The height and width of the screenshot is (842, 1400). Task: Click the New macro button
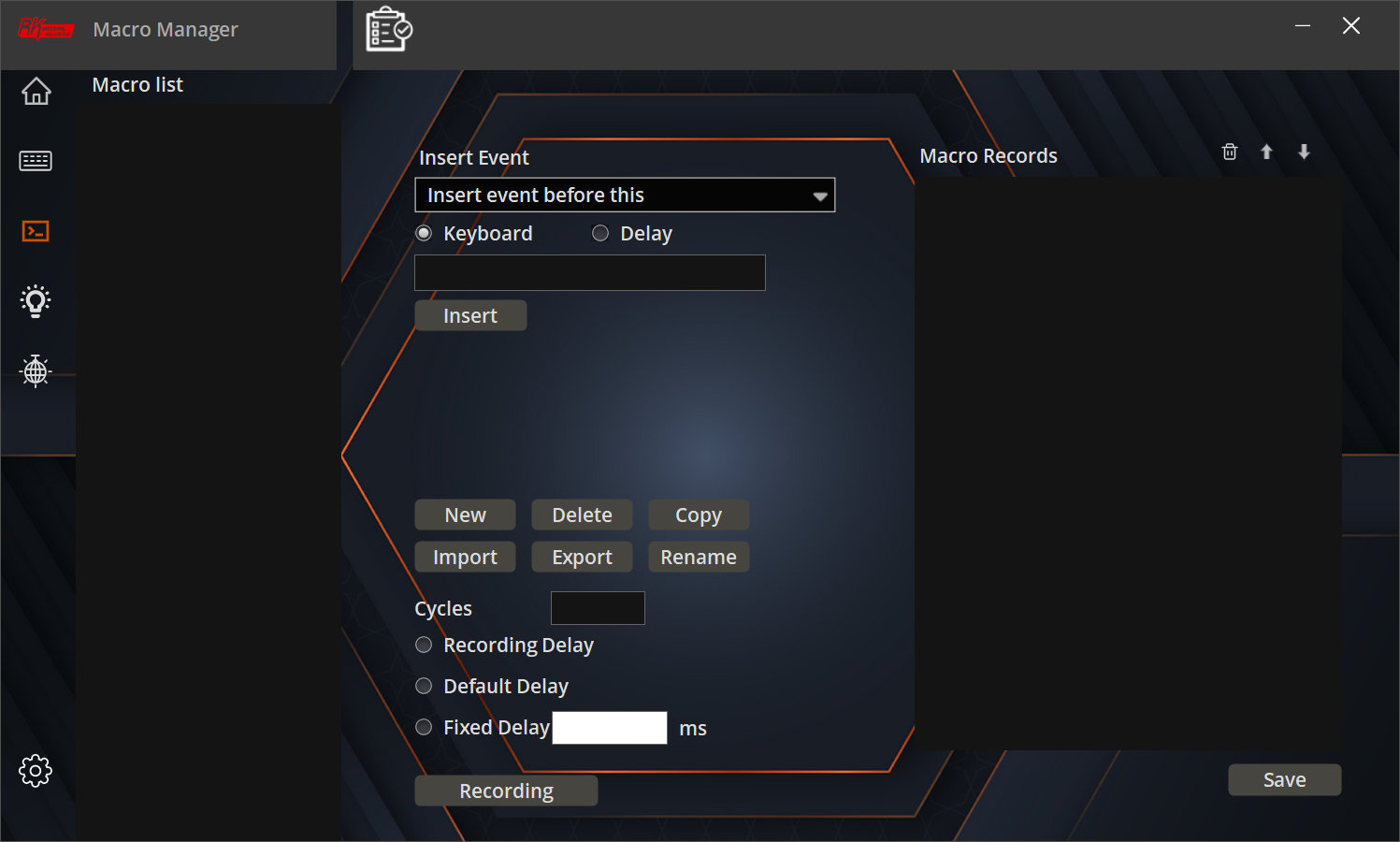[x=465, y=515]
